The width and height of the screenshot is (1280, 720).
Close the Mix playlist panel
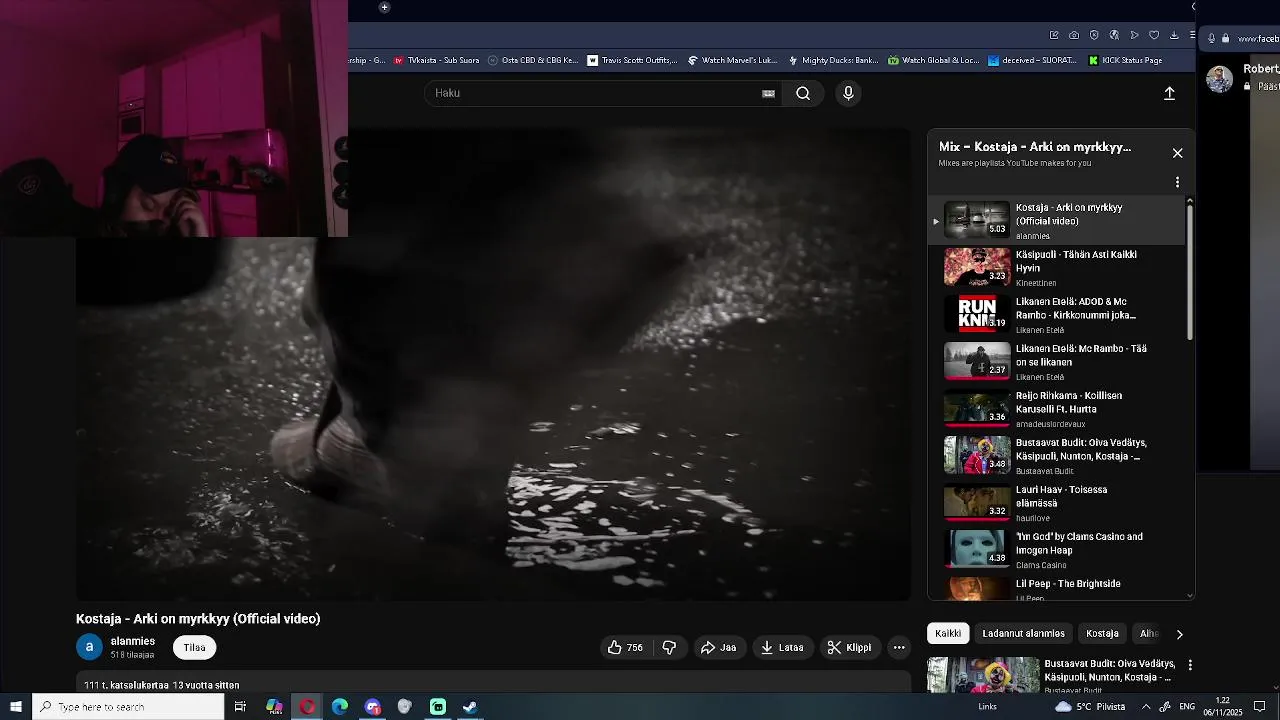(x=1177, y=153)
